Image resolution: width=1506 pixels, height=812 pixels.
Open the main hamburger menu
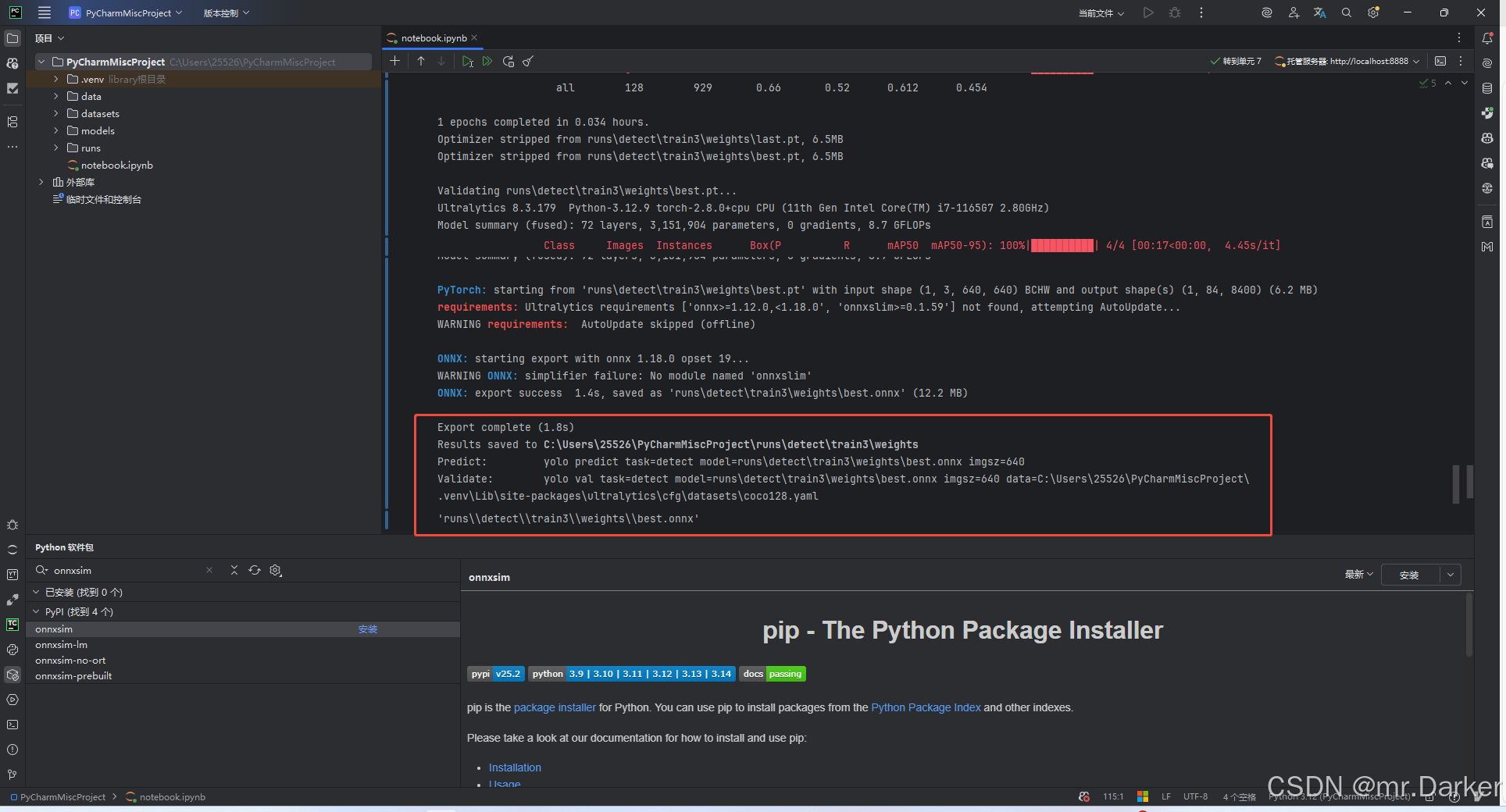[45, 12]
